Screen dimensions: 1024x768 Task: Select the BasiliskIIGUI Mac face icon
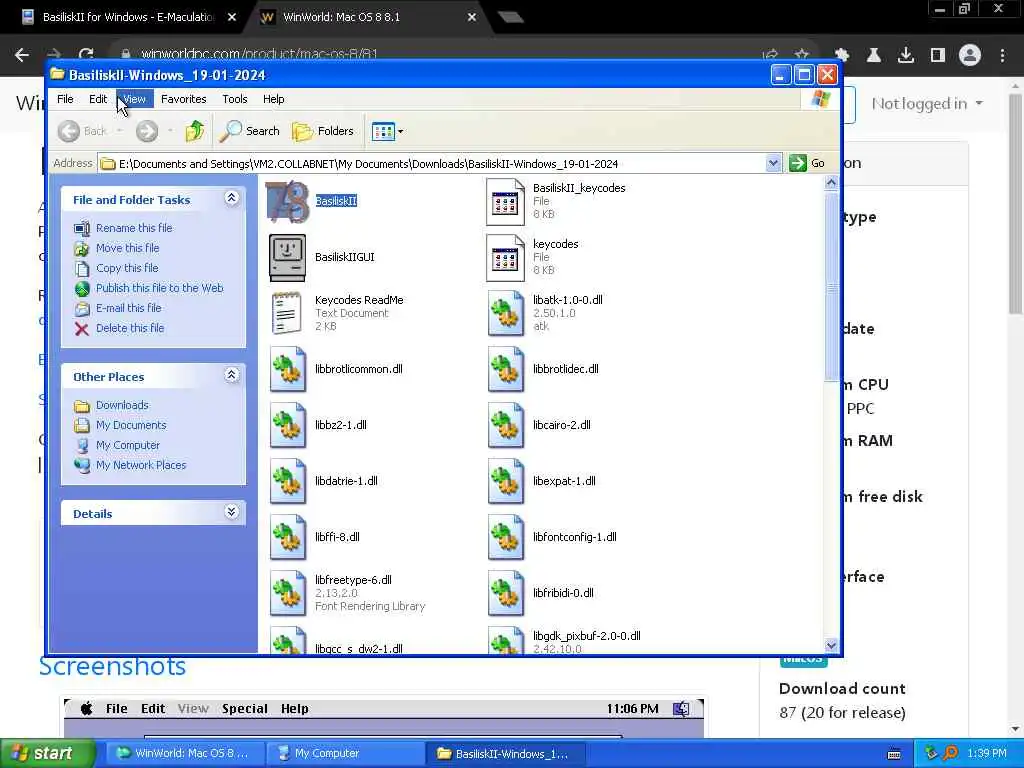[x=287, y=257]
